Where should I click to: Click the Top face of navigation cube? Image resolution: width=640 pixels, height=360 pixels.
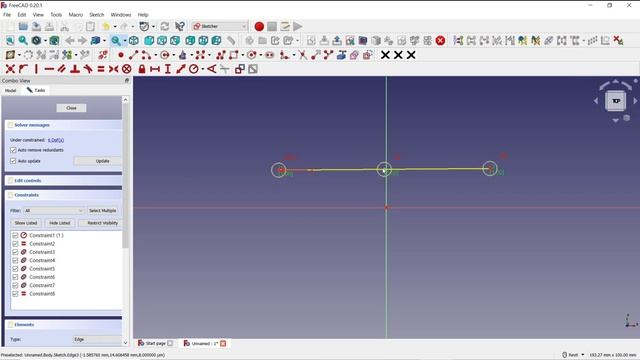coord(616,100)
